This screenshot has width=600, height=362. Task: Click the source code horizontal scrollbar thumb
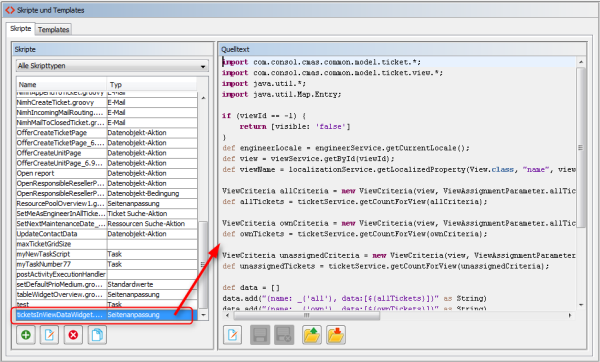point(307,315)
